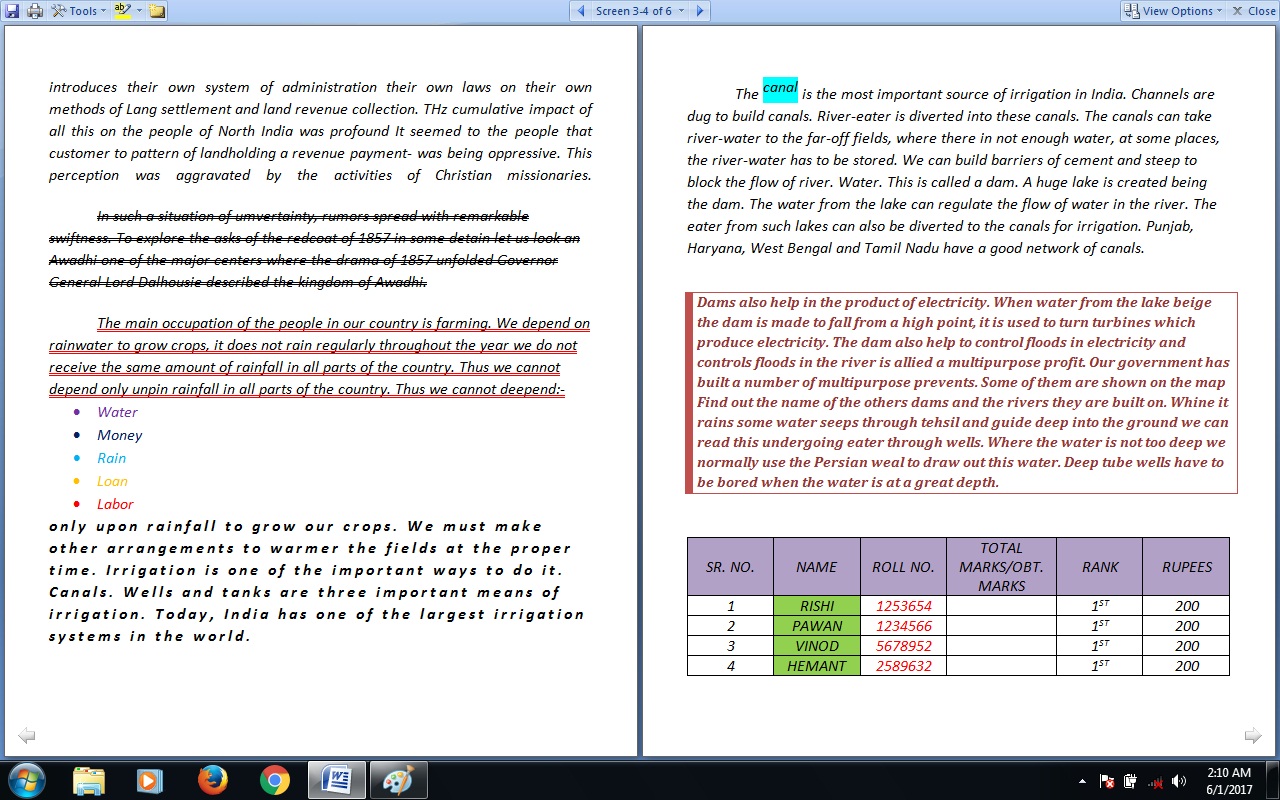Click the Save icon on the toolbar
Viewport: 1280px width, 800px height.
(x=13, y=10)
